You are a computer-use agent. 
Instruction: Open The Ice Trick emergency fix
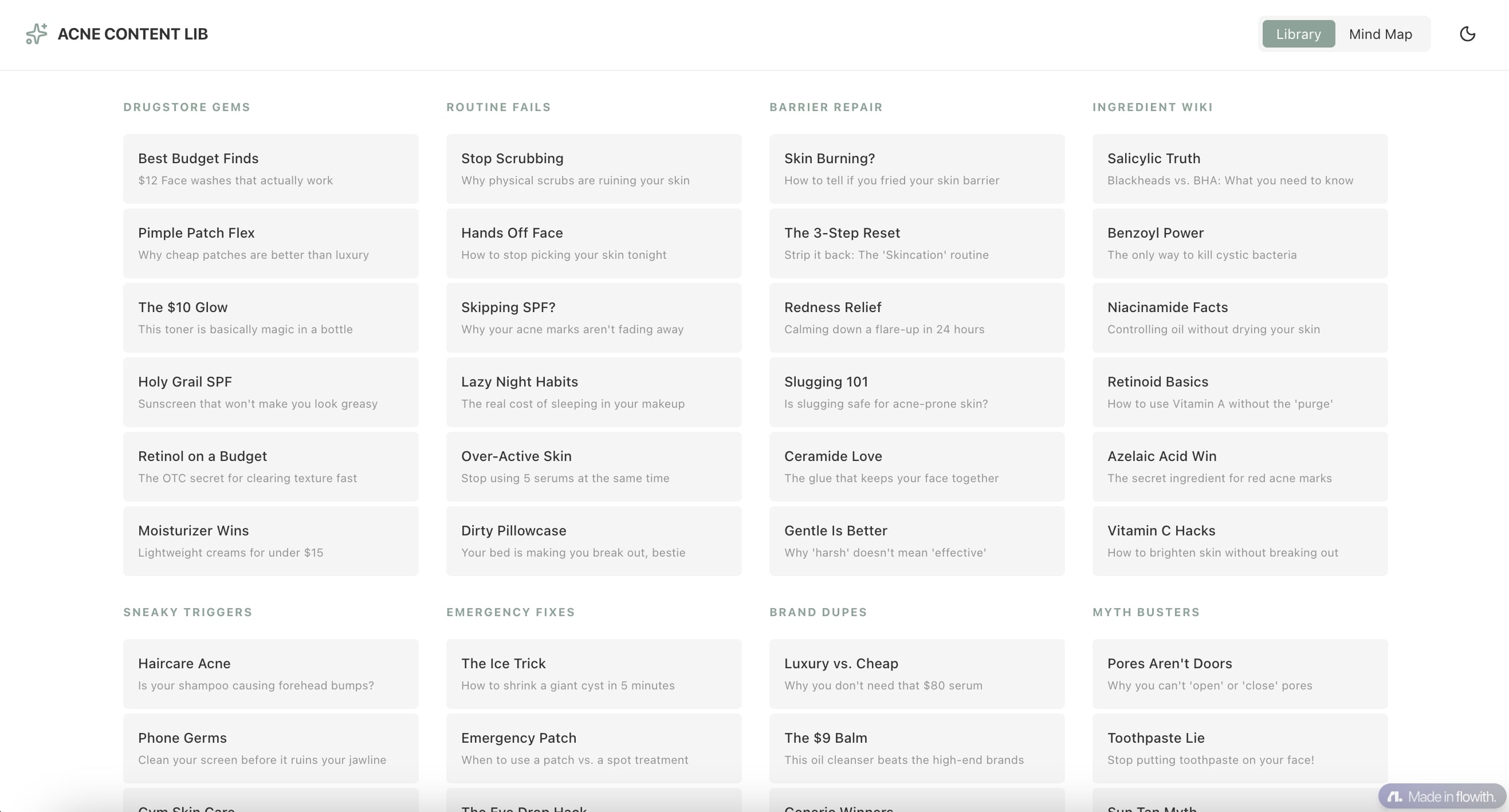click(594, 674)
